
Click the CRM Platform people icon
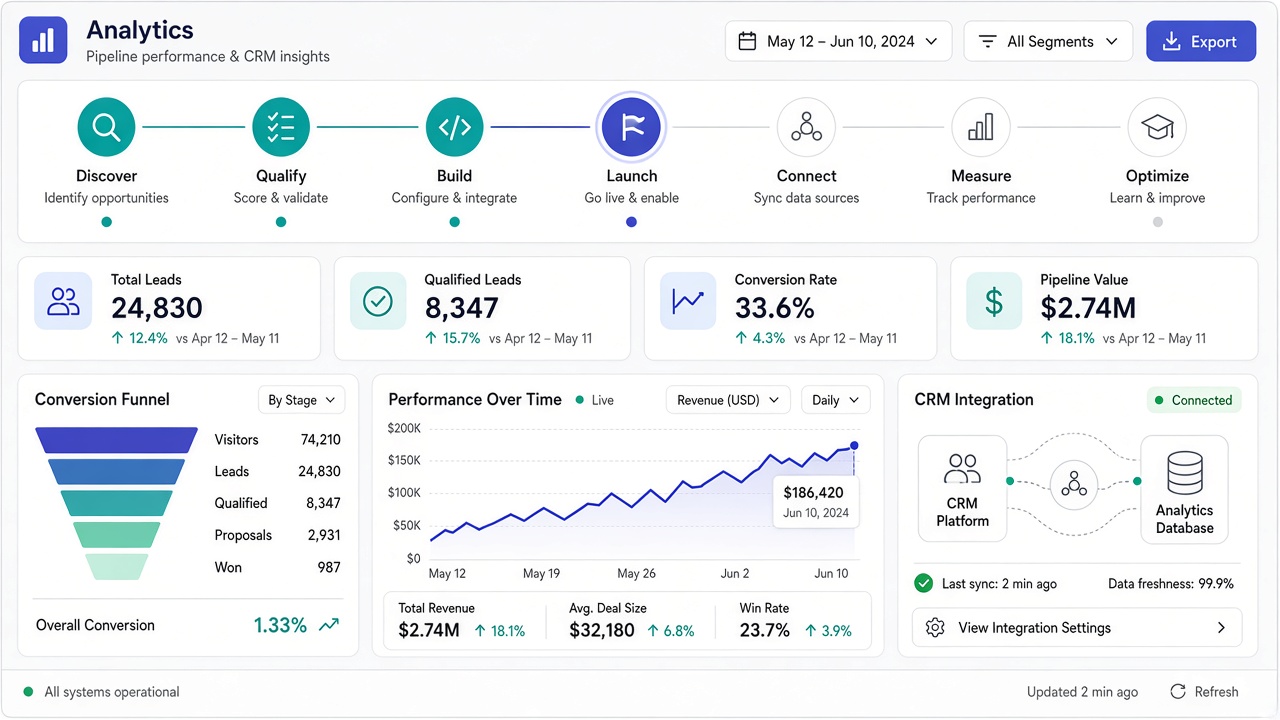[963, 468]
